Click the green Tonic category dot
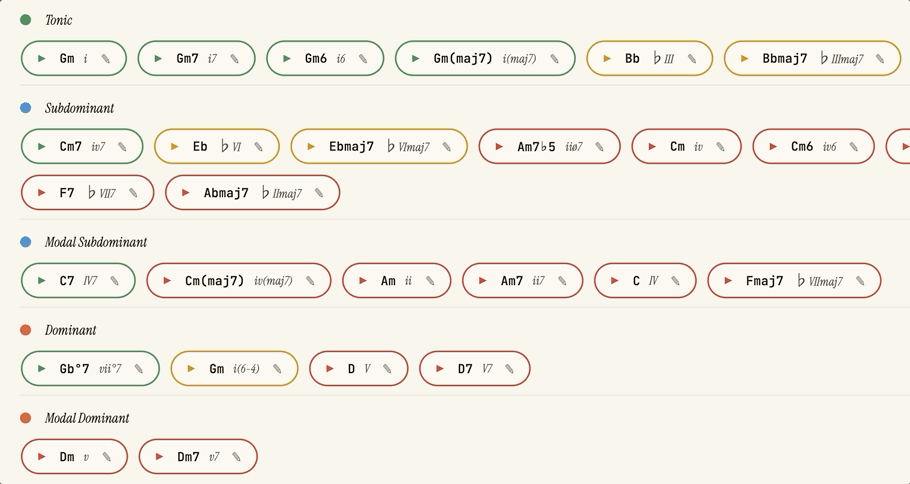 (x=26, y=20)
